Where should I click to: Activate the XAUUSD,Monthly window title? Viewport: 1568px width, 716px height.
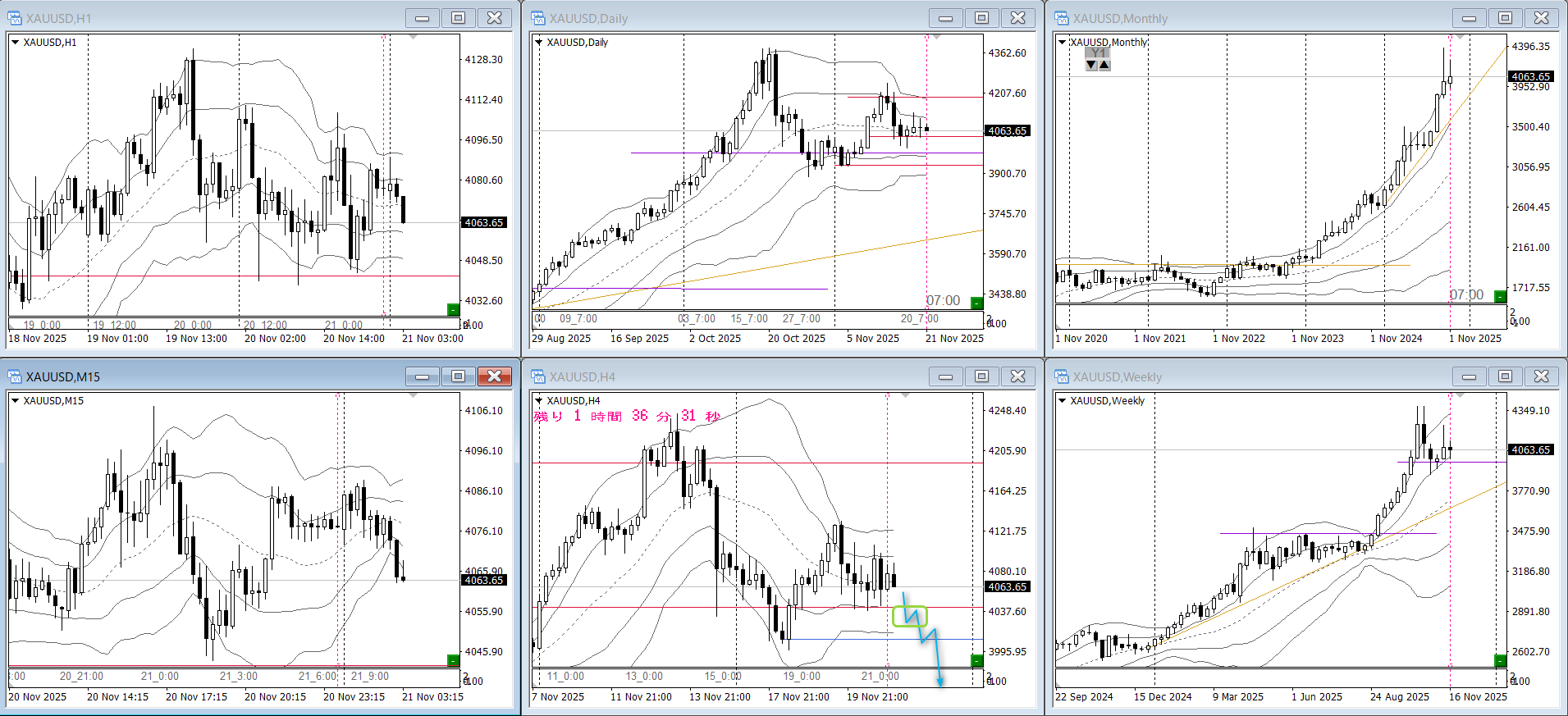[x=1120, y=18]
